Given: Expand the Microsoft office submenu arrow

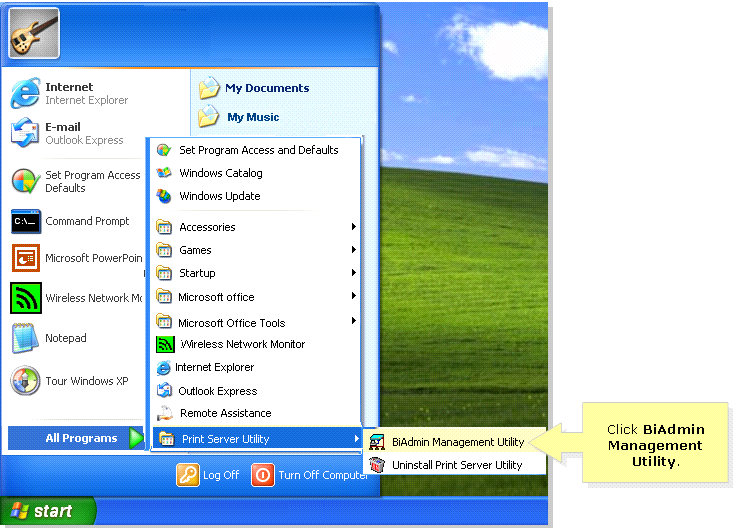Looking at the screenshot, I should pos(354,295).
